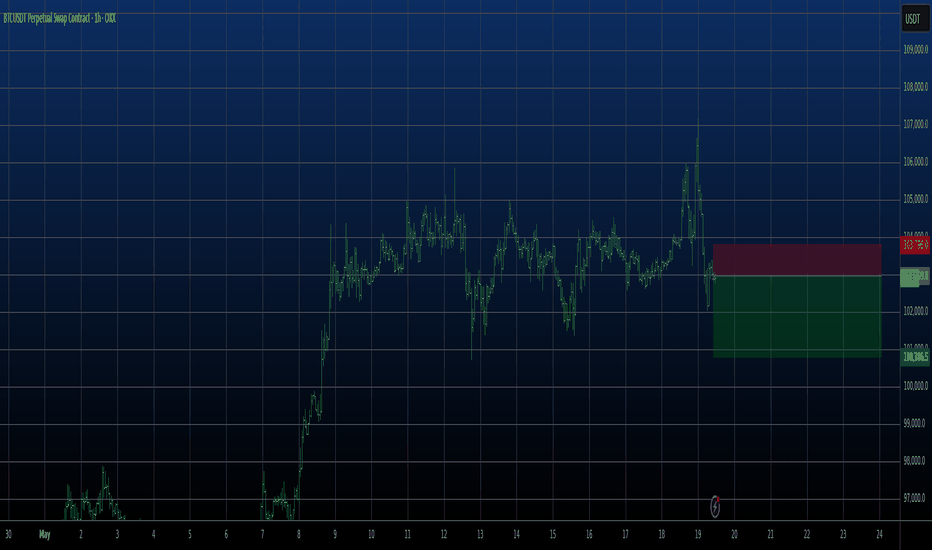This screenshot has height=550, width=932.
Task: Click date 15 on the time axis
Action: tap(553, 535)
